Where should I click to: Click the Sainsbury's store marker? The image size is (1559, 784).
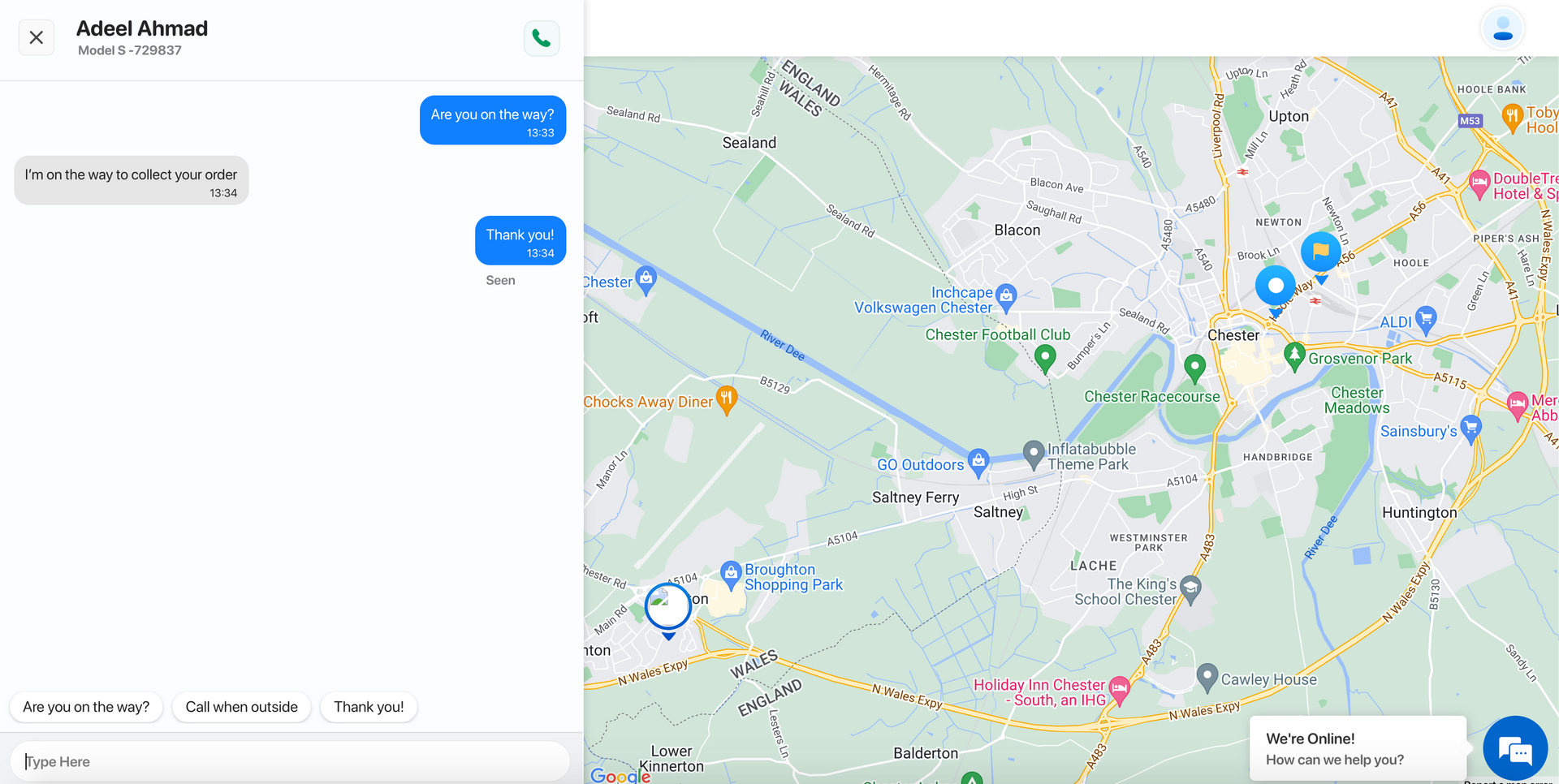pyautogui.click(x=1470, y=429)
